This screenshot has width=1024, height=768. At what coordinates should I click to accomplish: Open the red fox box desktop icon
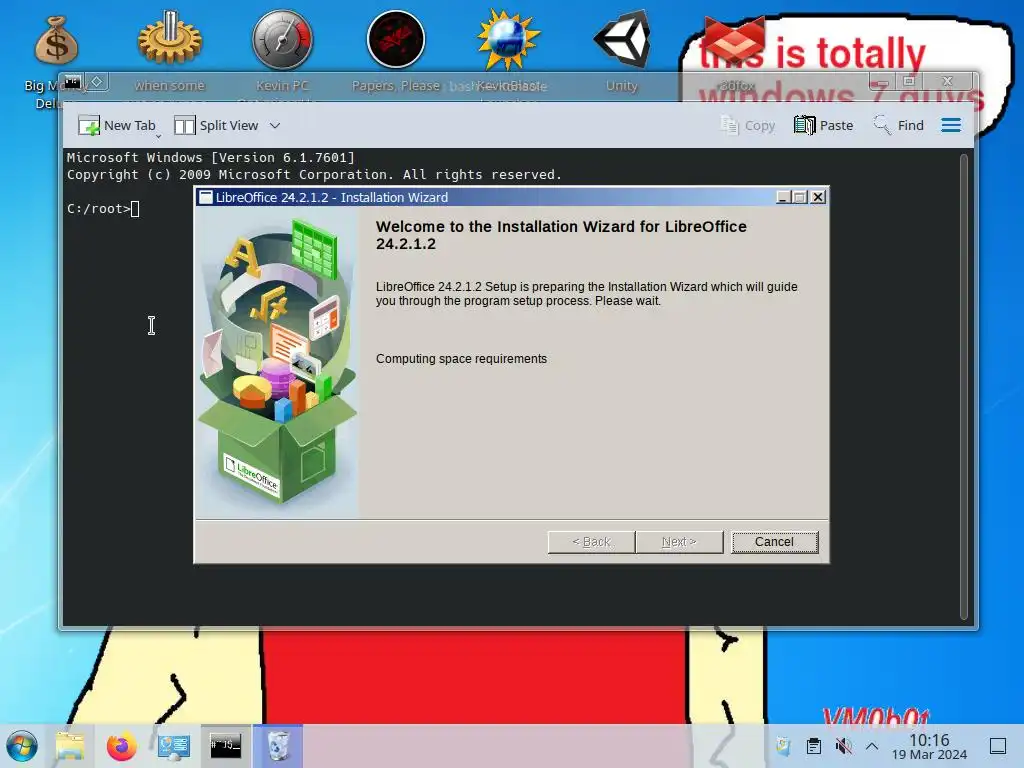(734, 39)
